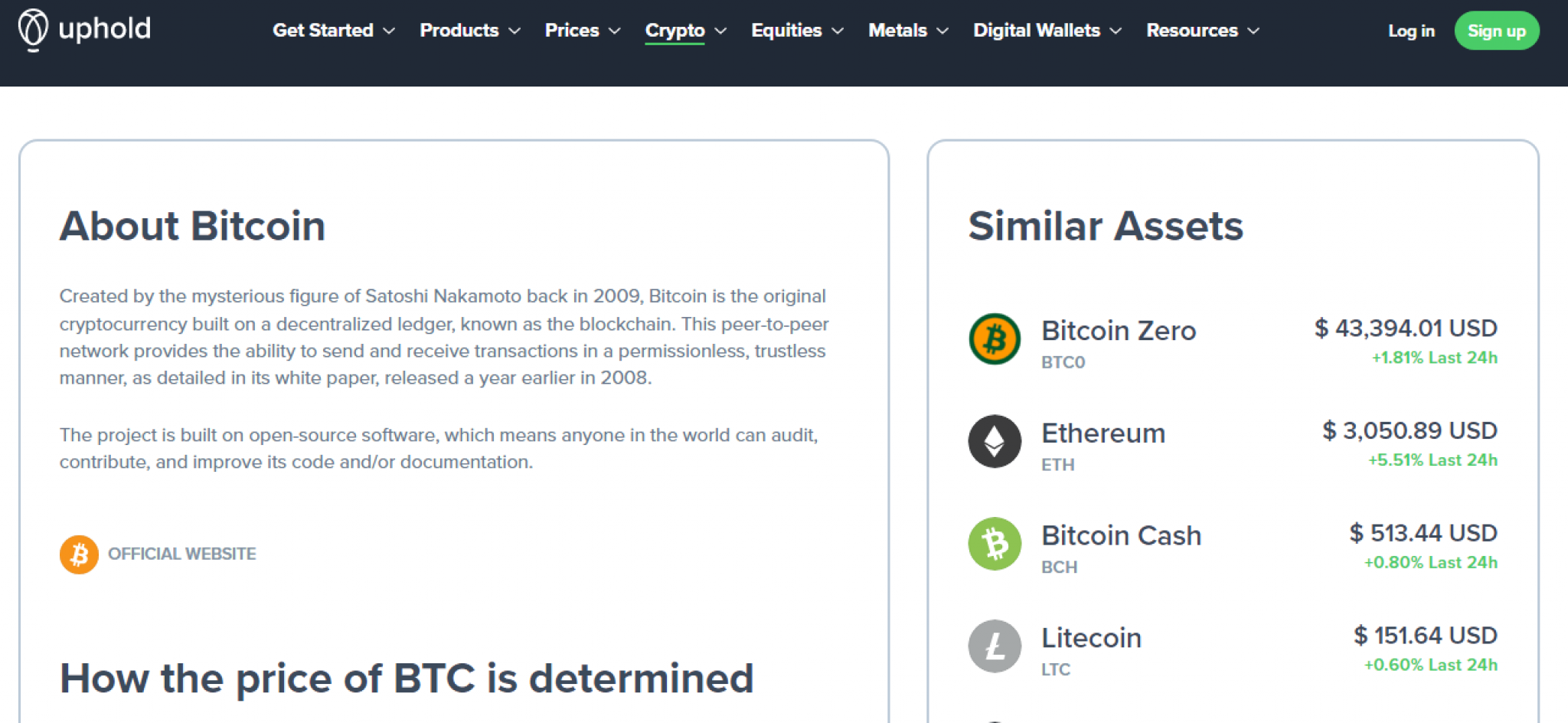1568x723 pixels.
Task: Open the Crypto menu item
Action: [675, 31]
